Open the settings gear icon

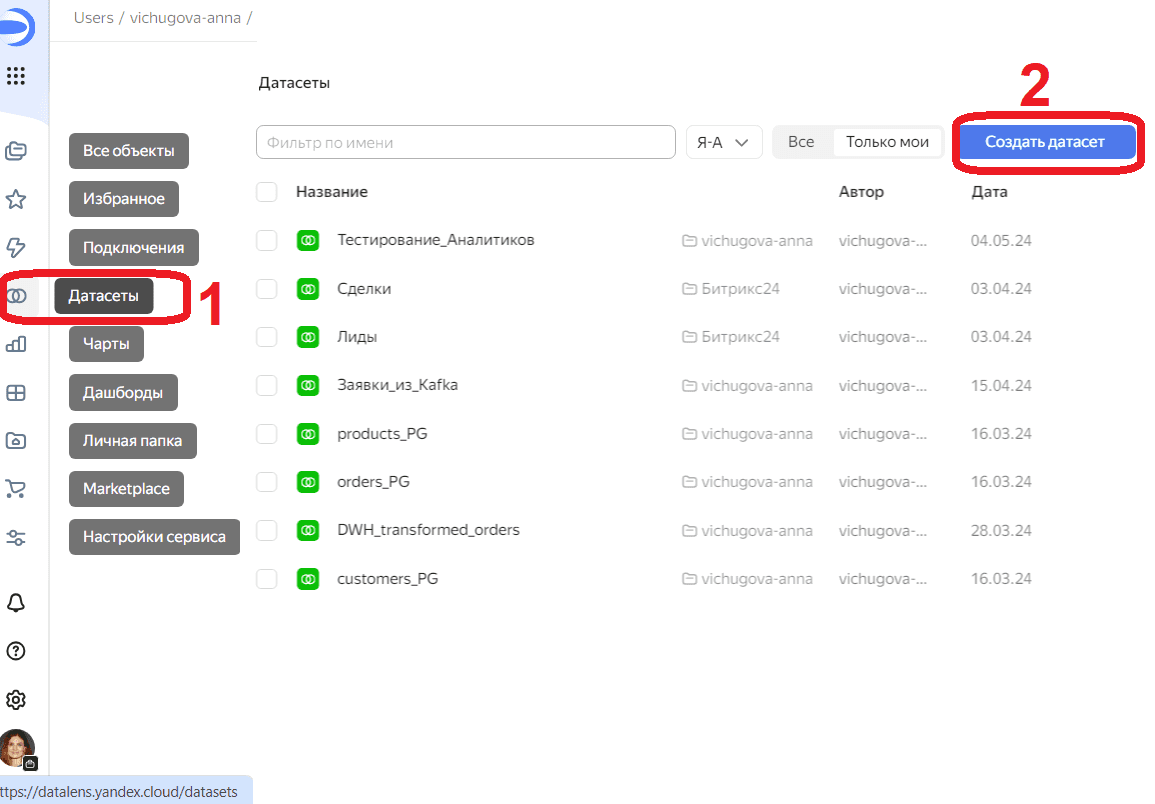15,699
